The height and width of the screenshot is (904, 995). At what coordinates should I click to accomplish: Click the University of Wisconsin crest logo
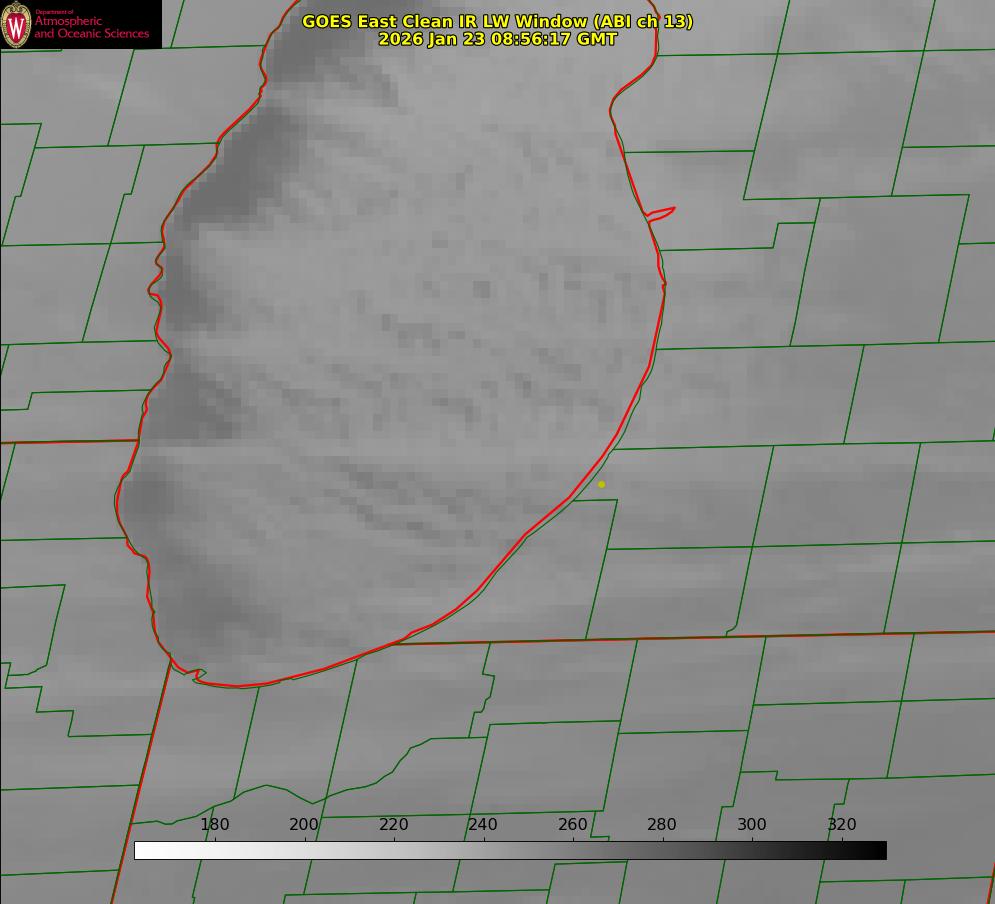(x=16, y=24)
